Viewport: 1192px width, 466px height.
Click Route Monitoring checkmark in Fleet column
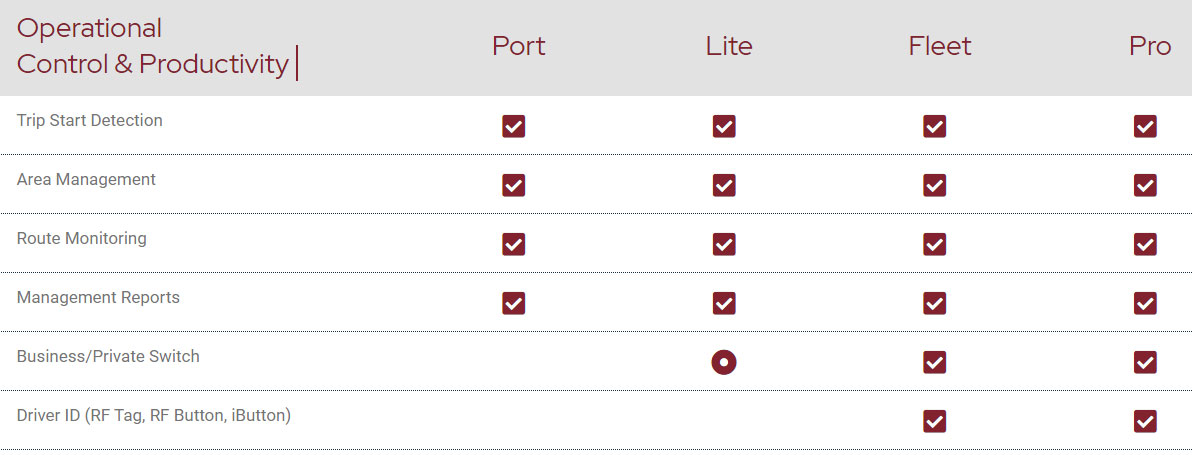(x=935, y=244)
